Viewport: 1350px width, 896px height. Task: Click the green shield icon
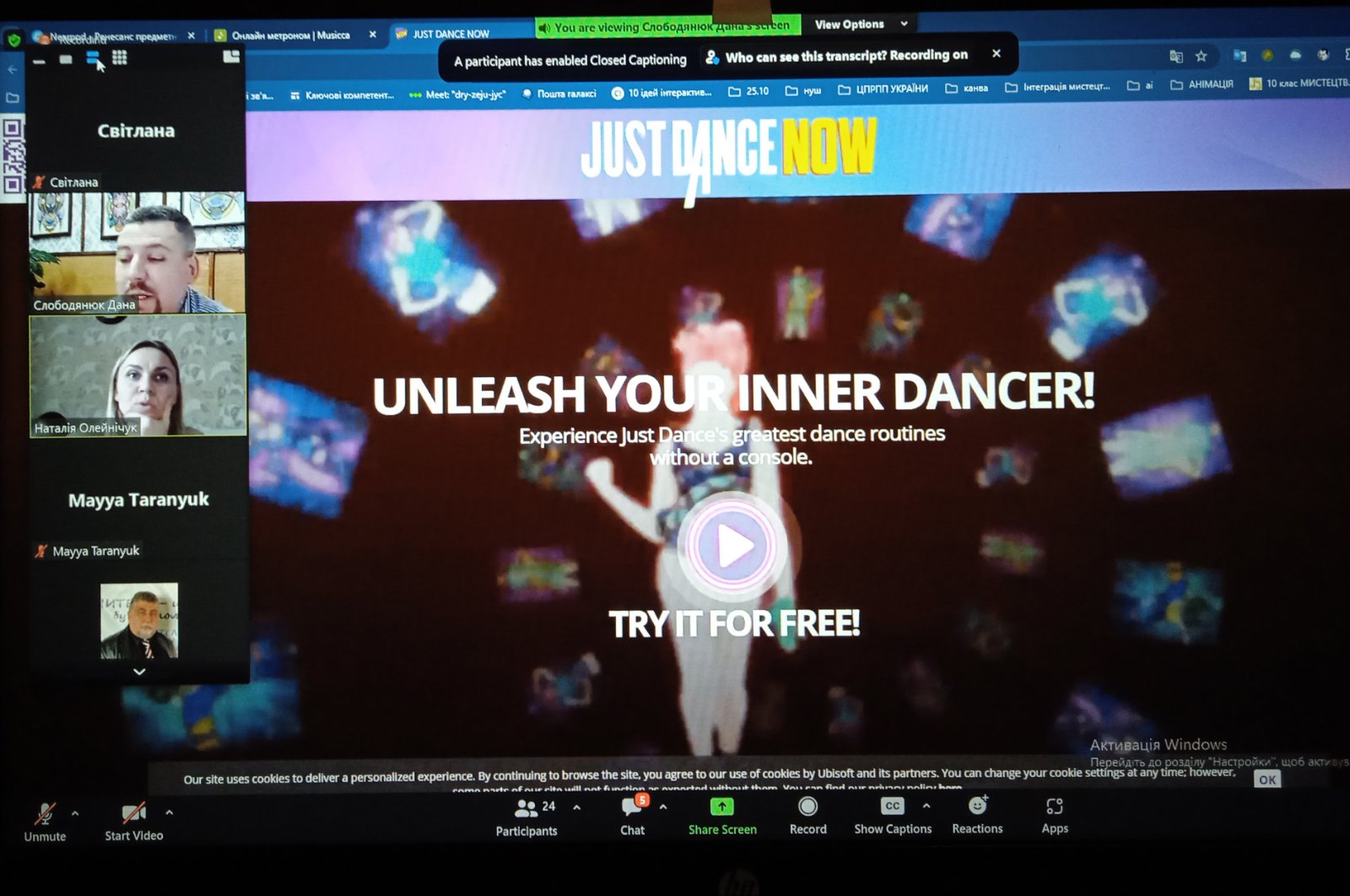(13, 39)
